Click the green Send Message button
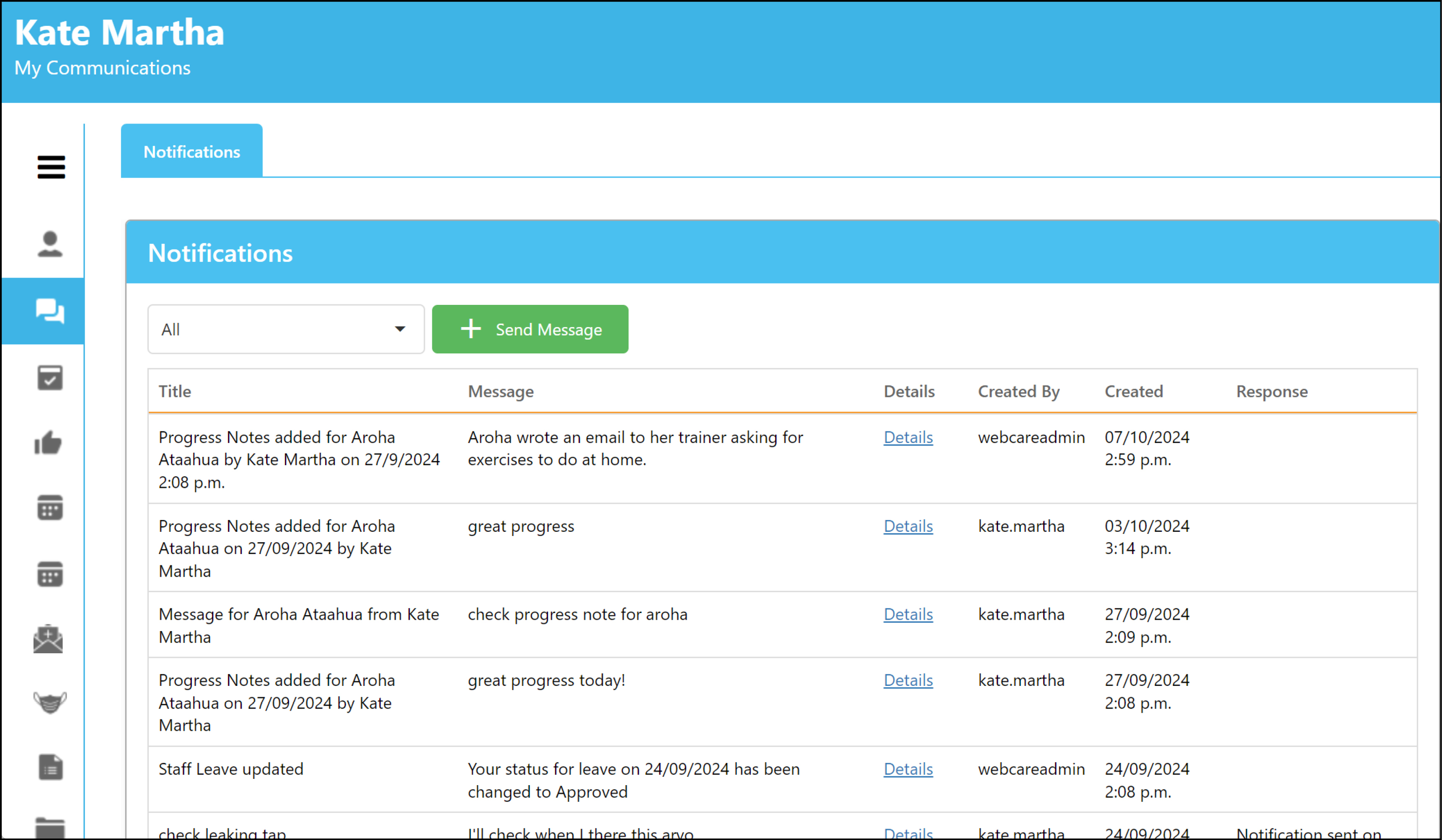 coord(530,330)
